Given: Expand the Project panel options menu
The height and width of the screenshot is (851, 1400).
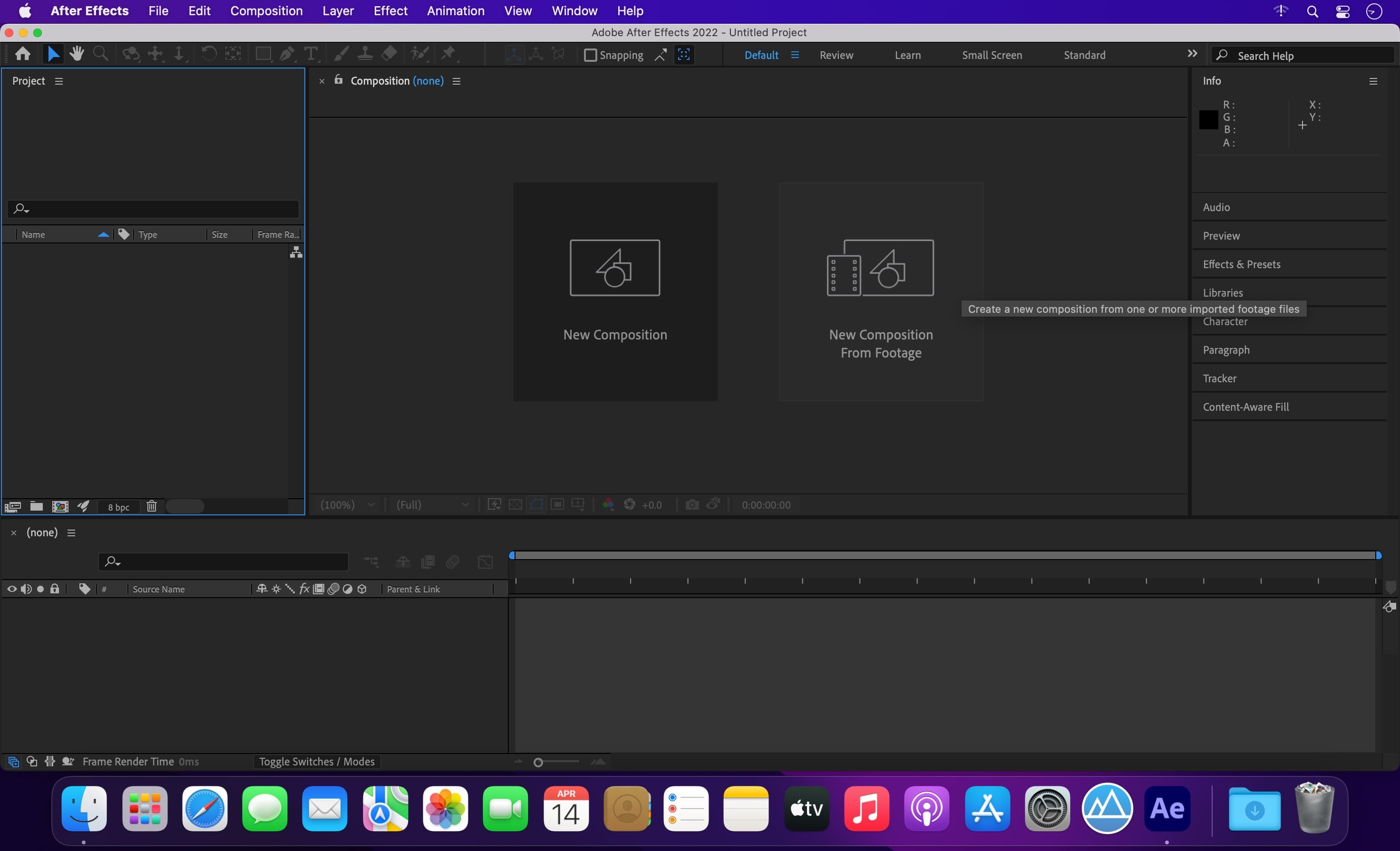Looking at the screenshot, I should click(x=57, y=80).
